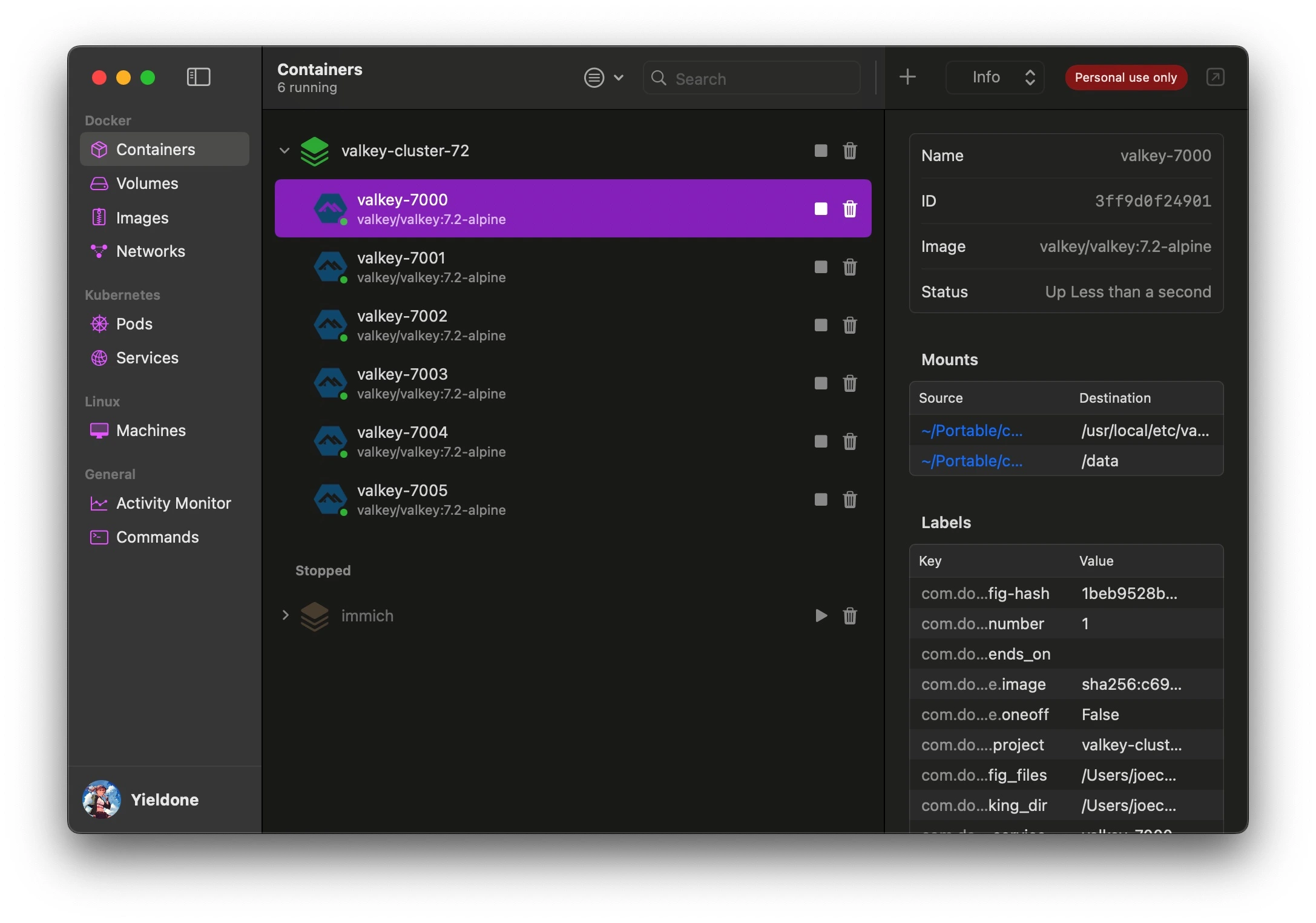Click the plus icon to add a container
Viewport: 1316px width, 923px height.
tap(907, 77)
